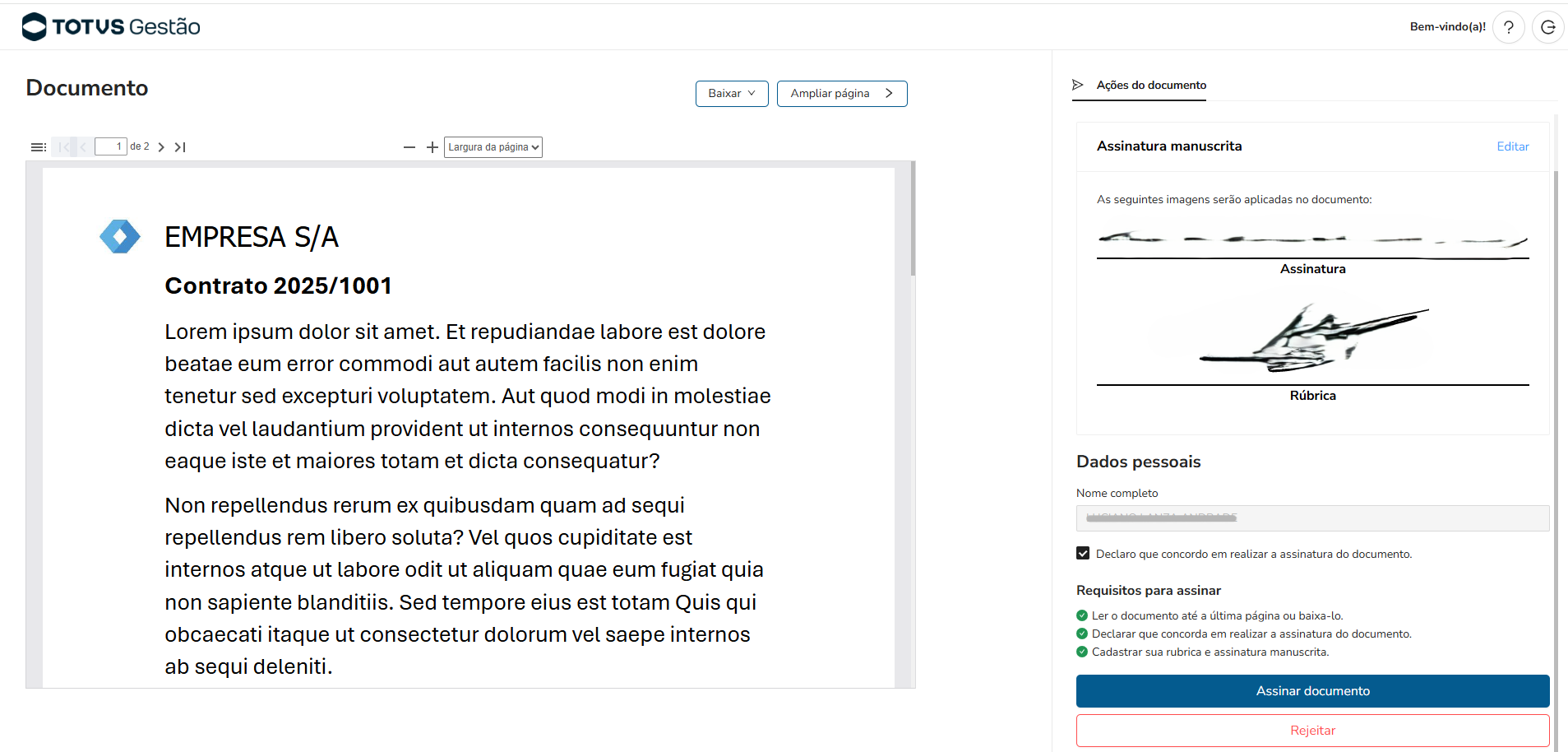The width and height of the screenshot is (1568, 752).
Task: Toggle the PDF sidebar outline icon
Action: [38, 147]
